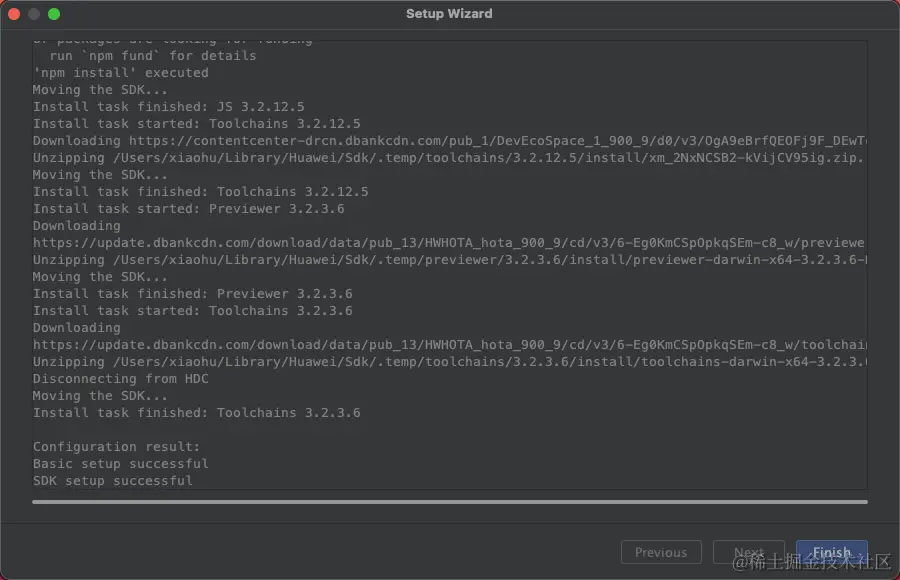Click the installation progress bar
The width and height of the screenshot is (900, 580).
449,501
